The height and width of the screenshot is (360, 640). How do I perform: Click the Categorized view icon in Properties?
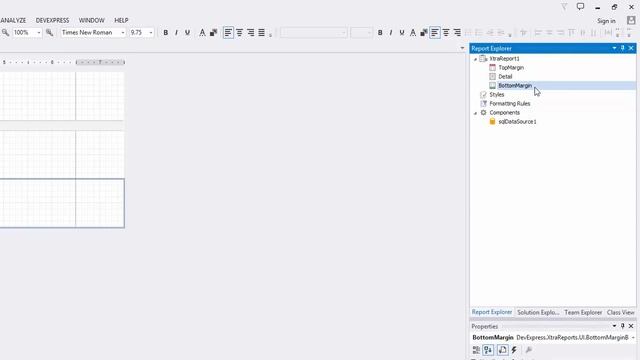(476, 350)
